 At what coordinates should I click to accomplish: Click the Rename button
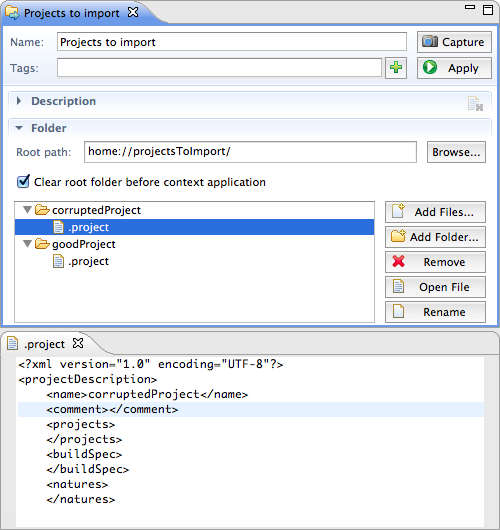coord(435,312)
